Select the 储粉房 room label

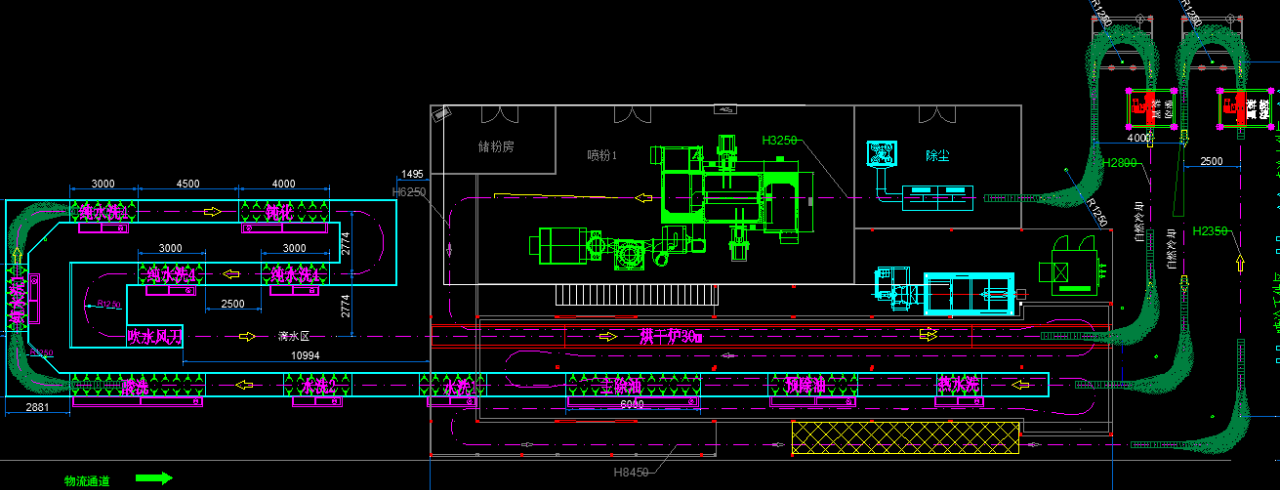495,146
